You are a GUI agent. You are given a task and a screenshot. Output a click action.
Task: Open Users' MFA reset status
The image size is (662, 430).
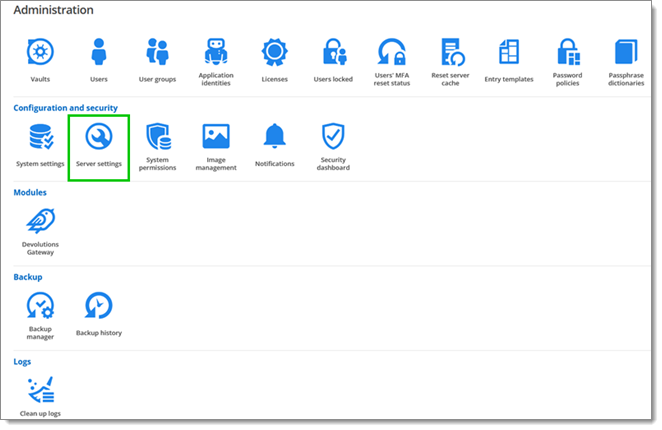click(x=391, y=53)
